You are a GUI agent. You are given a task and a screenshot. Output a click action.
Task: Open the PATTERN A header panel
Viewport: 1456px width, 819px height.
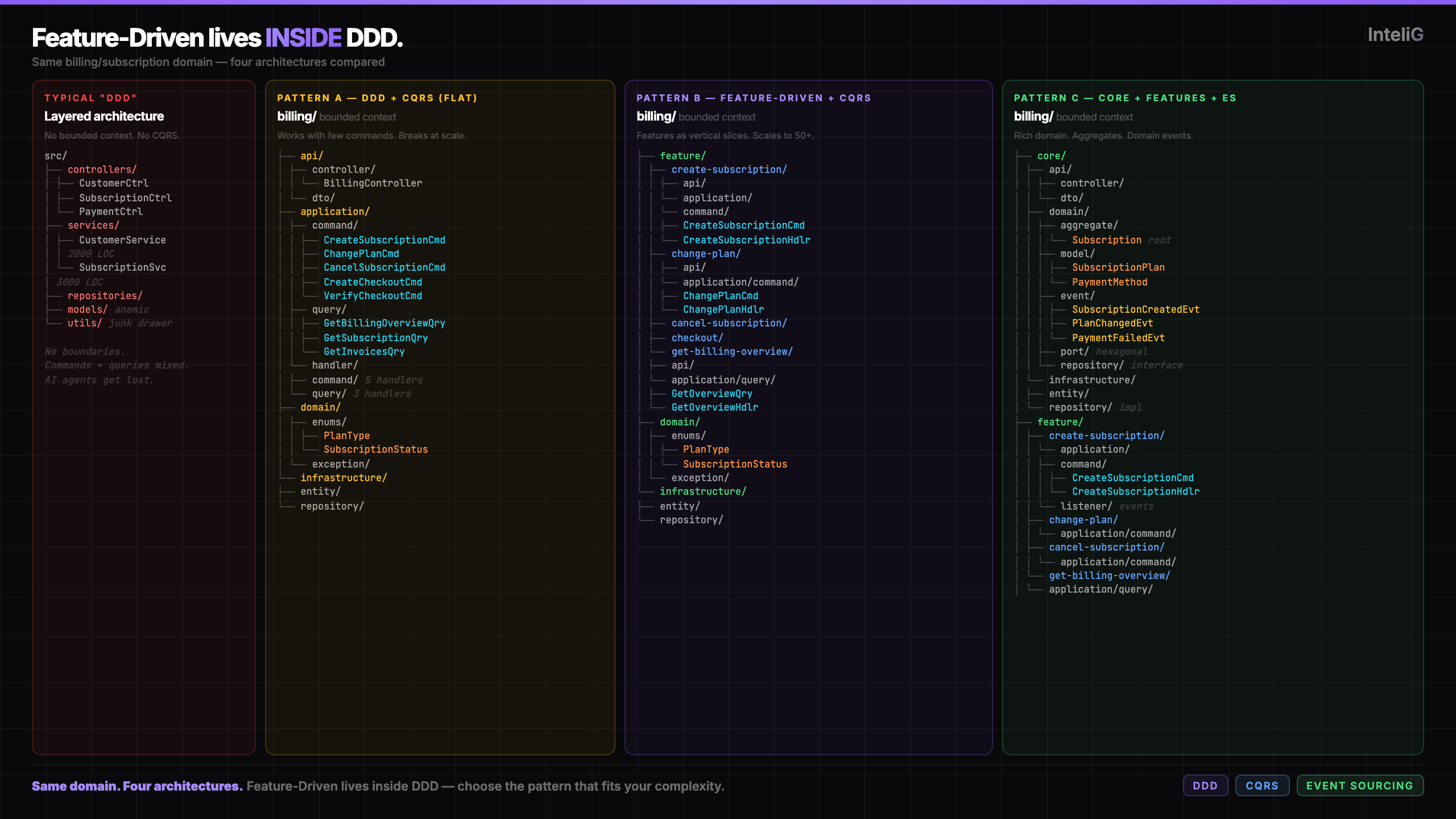(x=377, y=98)
